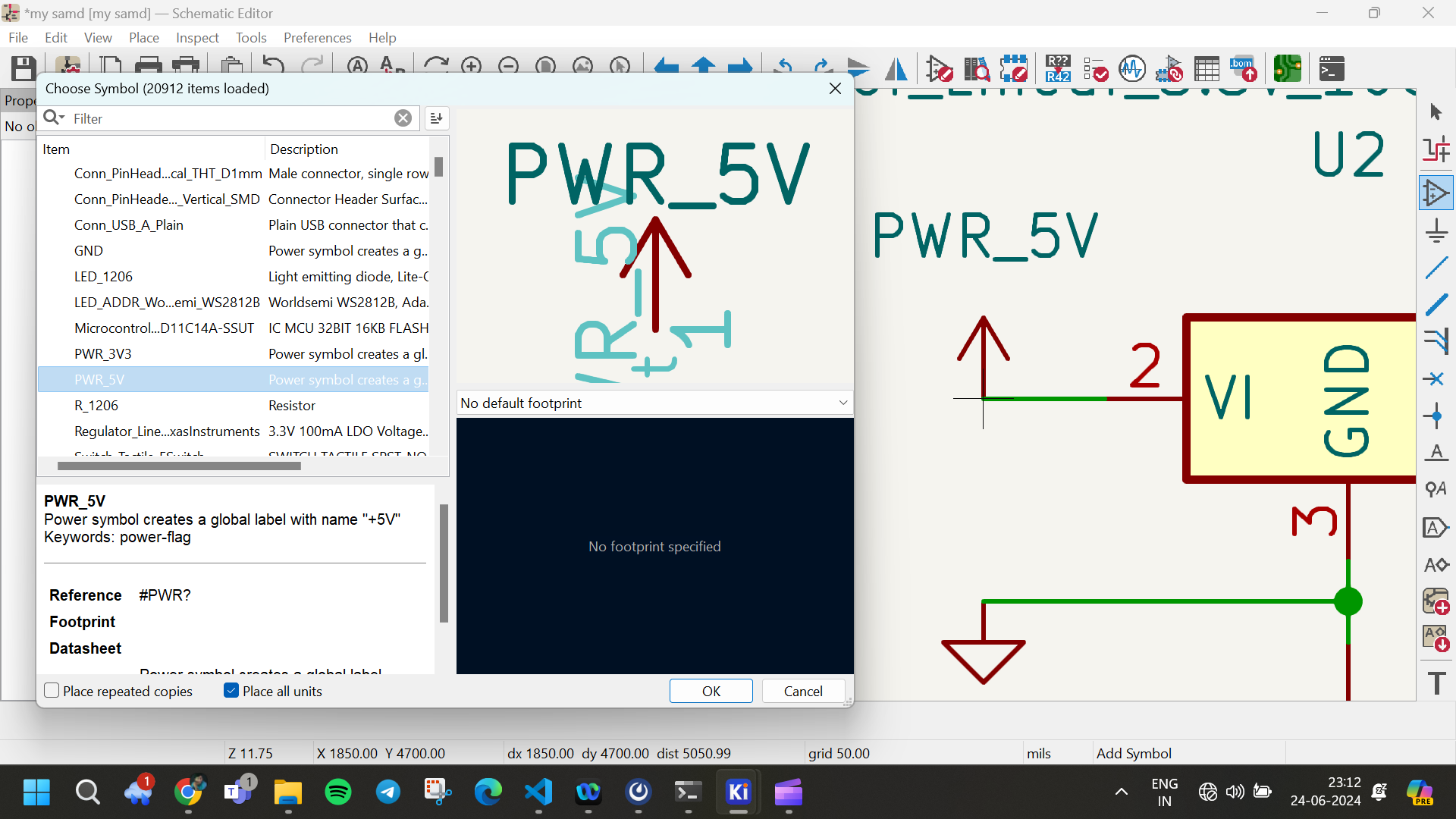
Task: Select the Add Net Label tool
Action: pos(1436,453)
